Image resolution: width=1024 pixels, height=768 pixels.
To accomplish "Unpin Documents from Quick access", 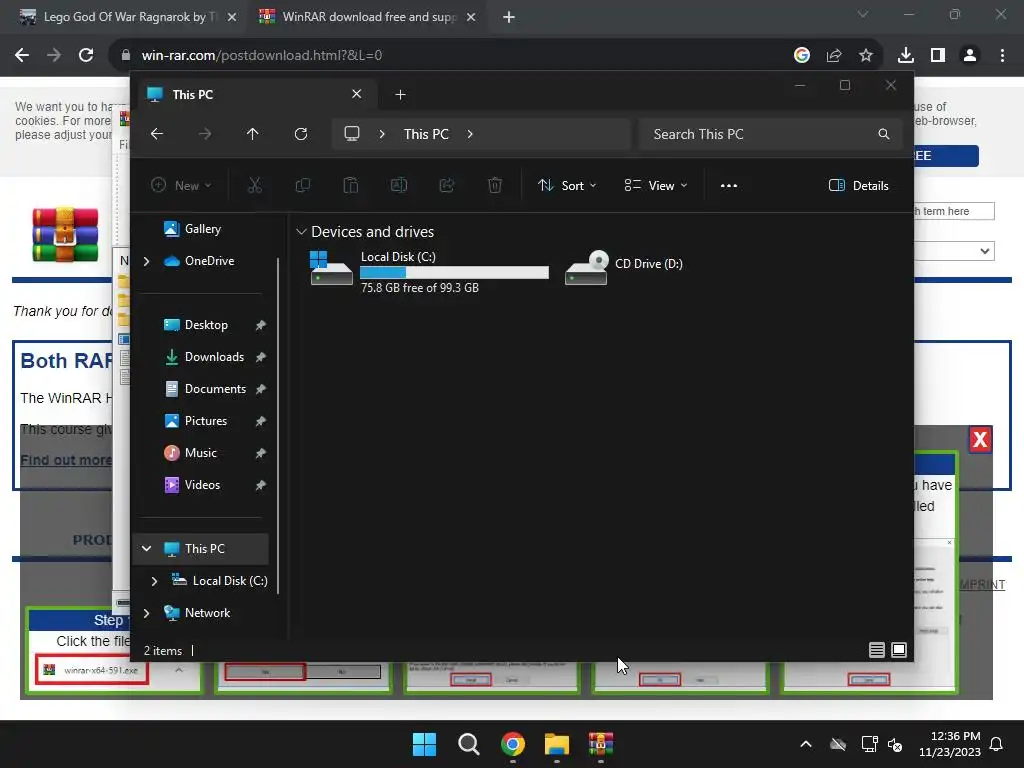I will [x=261, y=389].
